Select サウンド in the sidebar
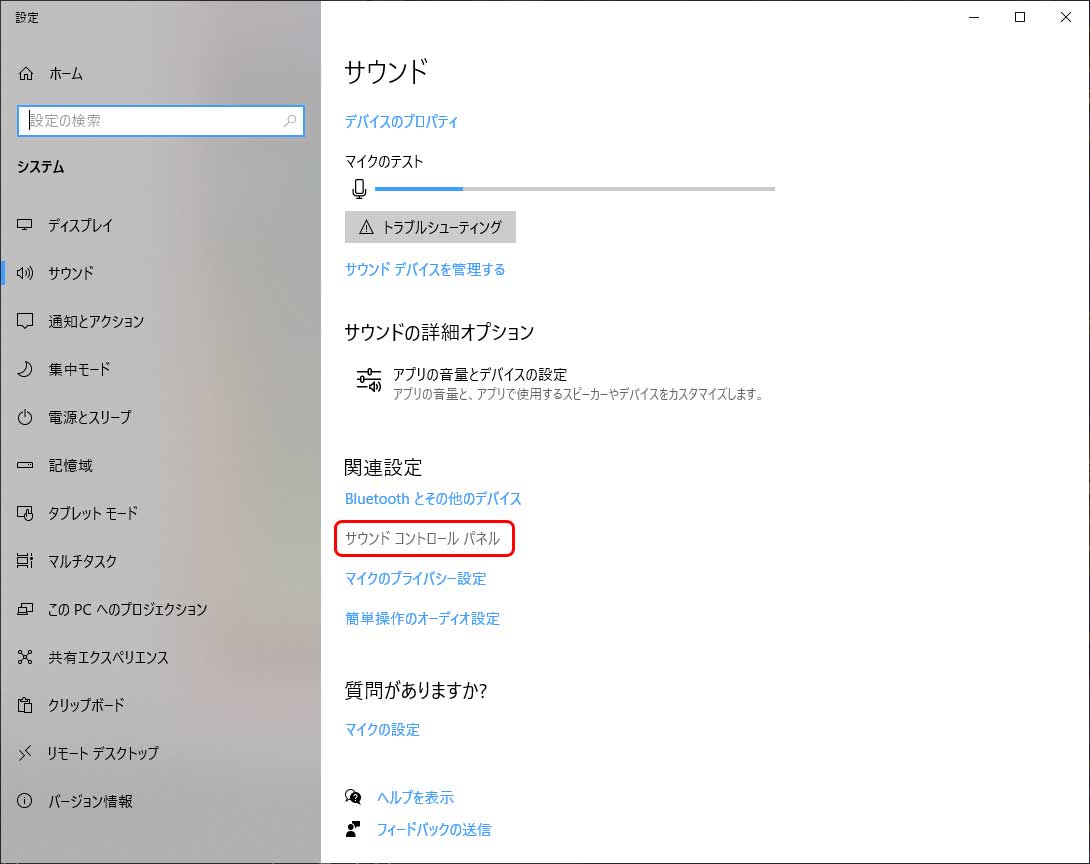The width and height of the screenshot is (1090, 864). (71, 273)
